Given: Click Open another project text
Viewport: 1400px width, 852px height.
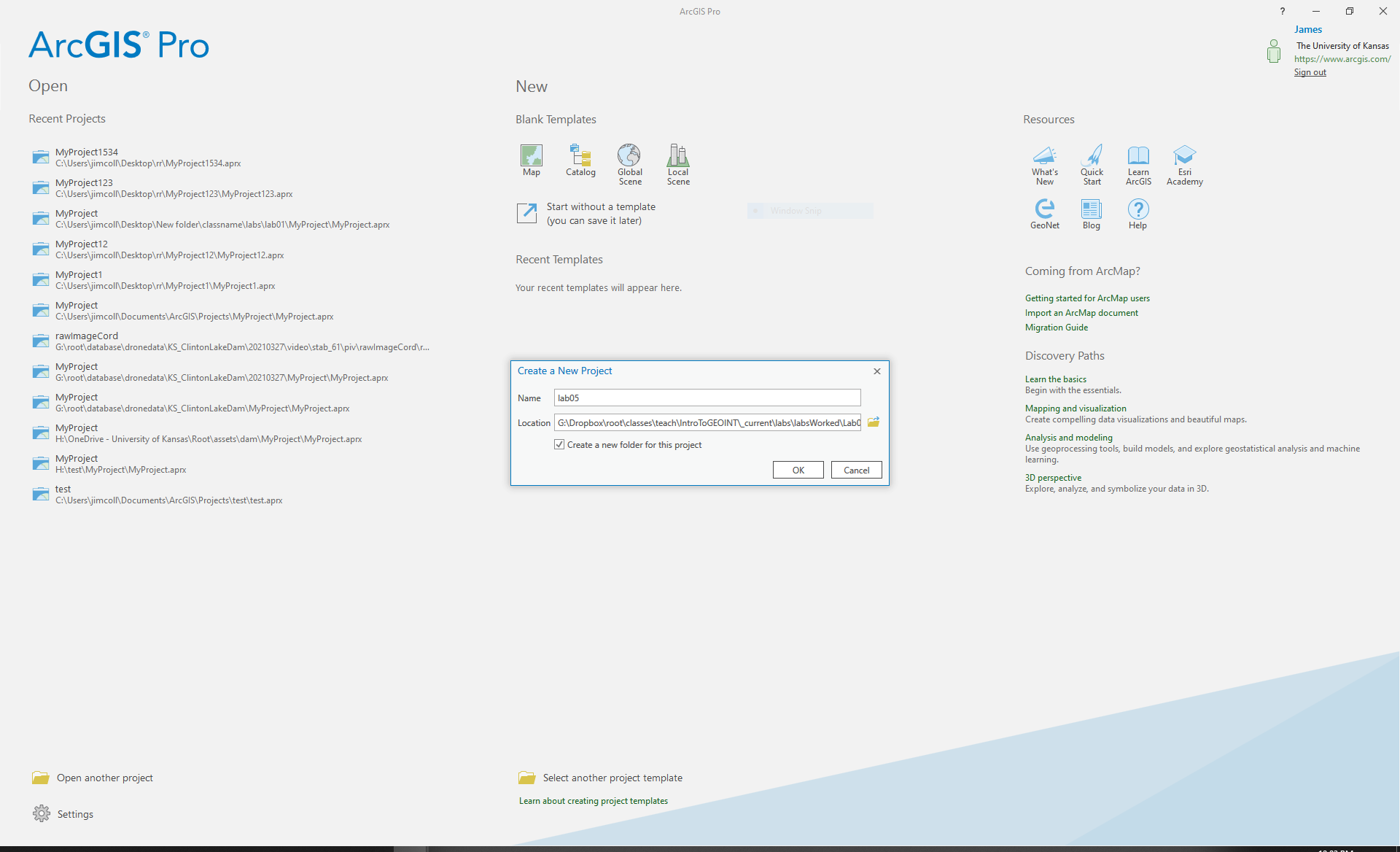Looking at the screenshot, I should click(x=105, y=778).
